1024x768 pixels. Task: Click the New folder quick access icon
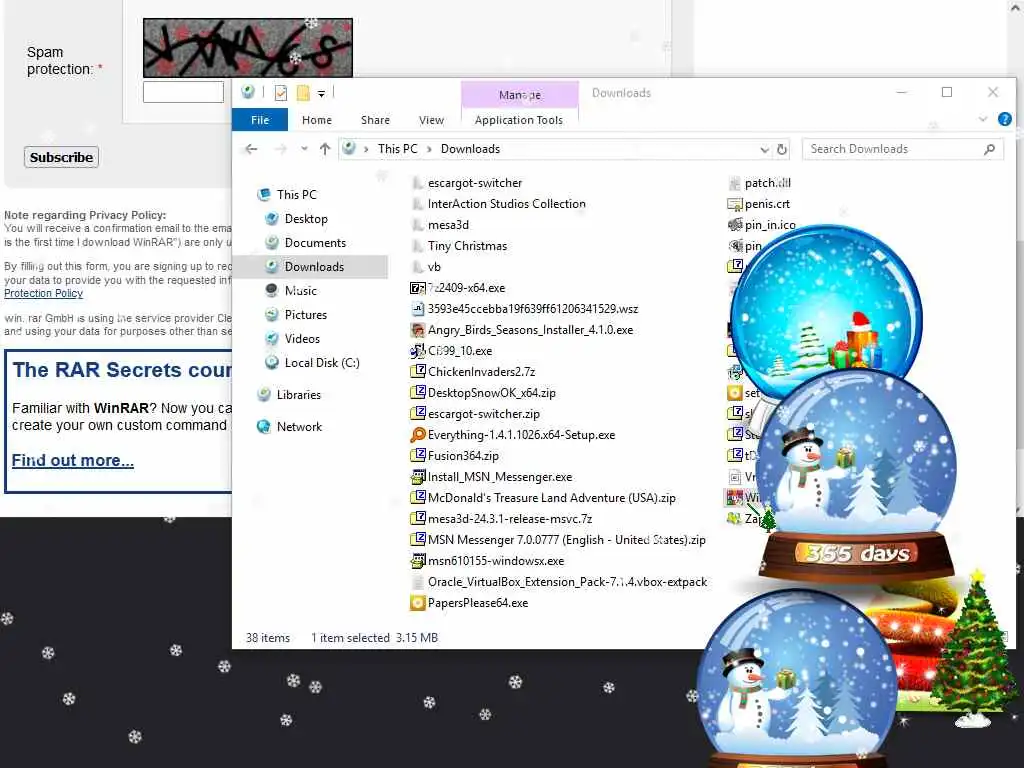pos(303,93)
